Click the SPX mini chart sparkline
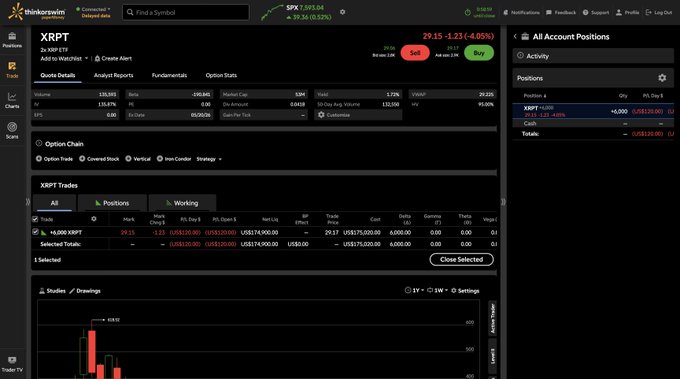680x379 pixels. point(272,13)
